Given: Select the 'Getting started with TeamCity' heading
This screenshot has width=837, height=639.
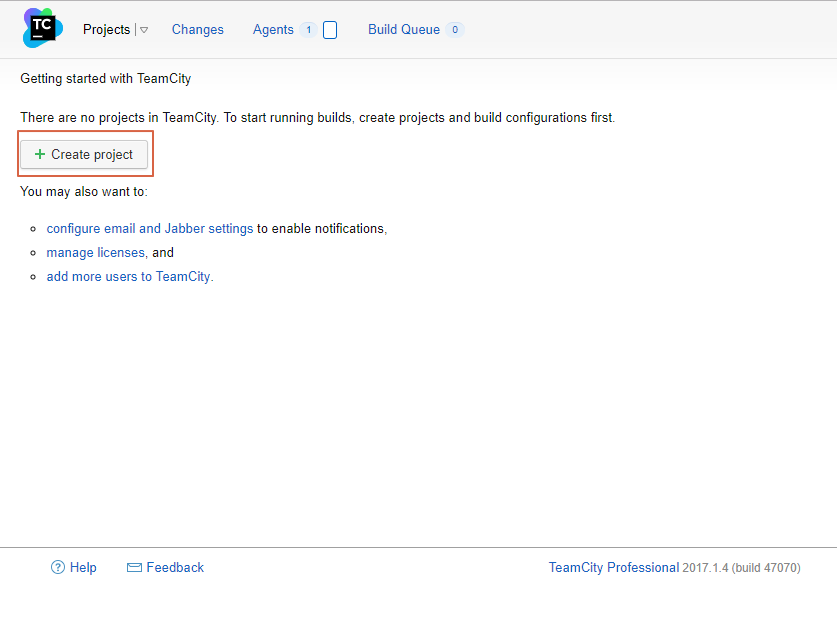Looking at the screenshot, I should [106, 78].
